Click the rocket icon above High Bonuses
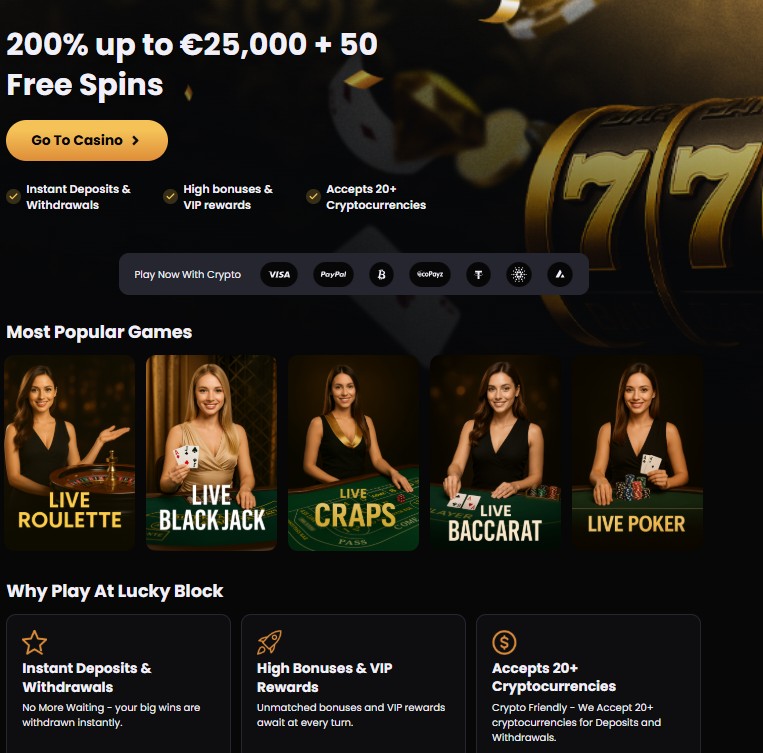 pyautogui.click(x=270, y=643)
